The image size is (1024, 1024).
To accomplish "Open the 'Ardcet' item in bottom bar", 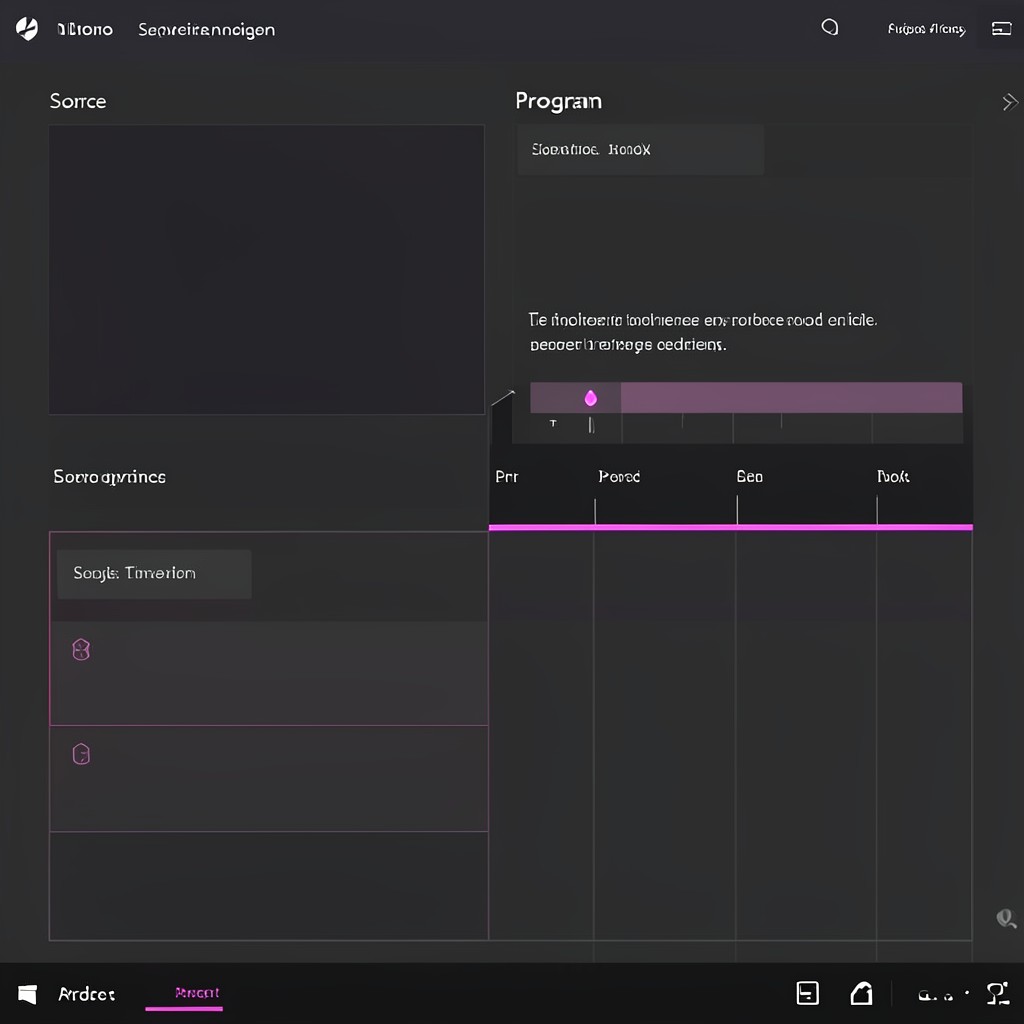I will point(87,995).
